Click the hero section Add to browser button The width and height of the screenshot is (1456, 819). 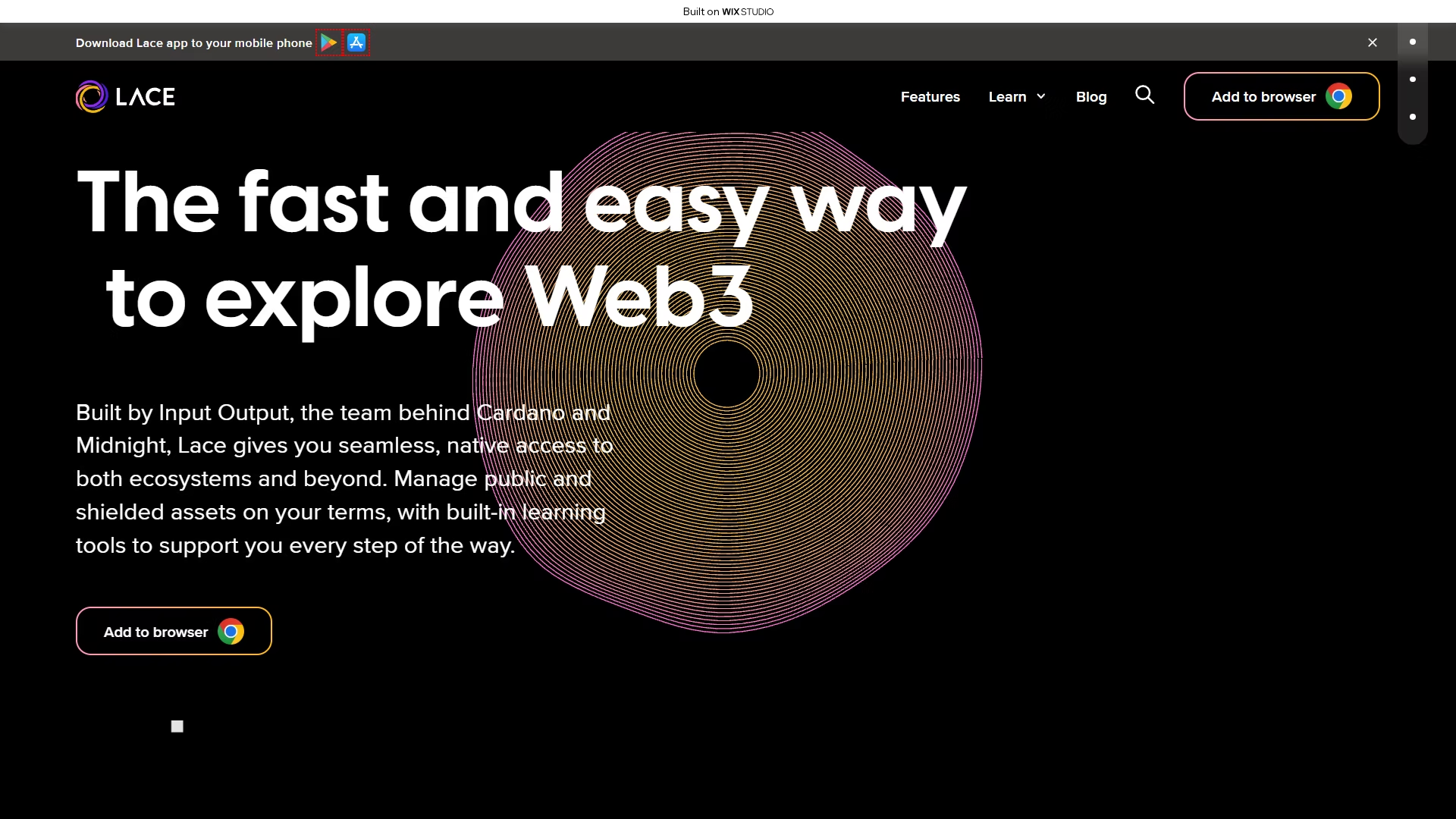[x=174, y=631]
